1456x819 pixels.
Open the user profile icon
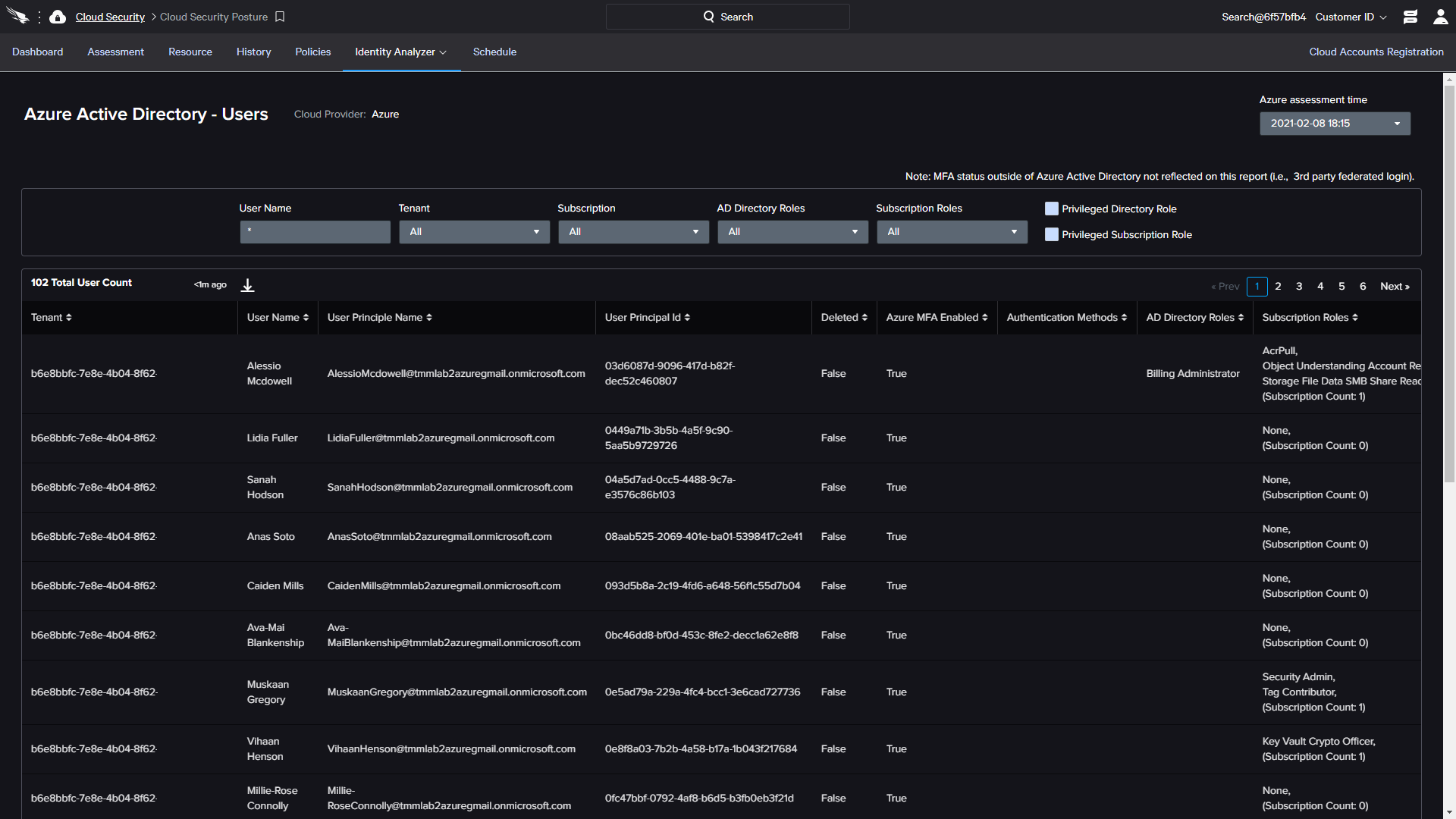click(1441, 17)
